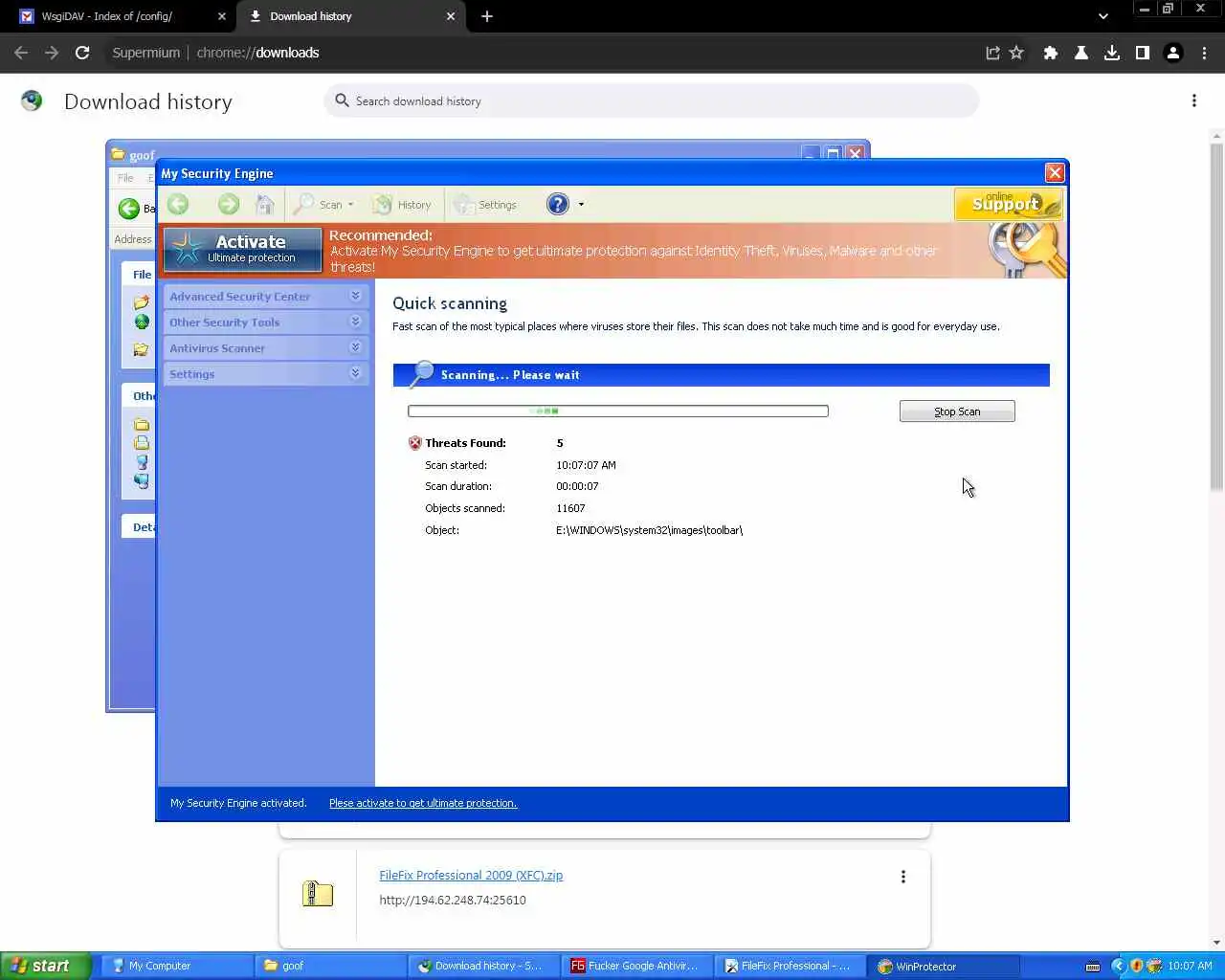
Task: Click the taskbar clock 10:07 AM
Action: pos(1190,966)
